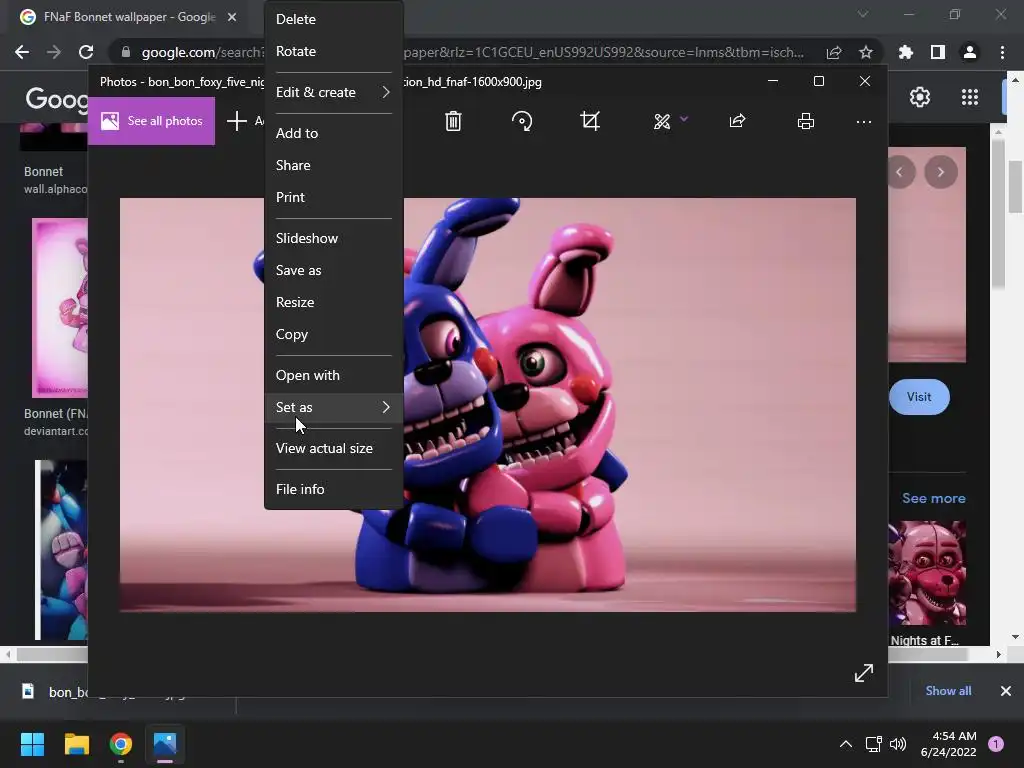Click the Print icon in Photos toolbar
The height and width of the screenshot is (768, 1024).
tap(806, 121)
